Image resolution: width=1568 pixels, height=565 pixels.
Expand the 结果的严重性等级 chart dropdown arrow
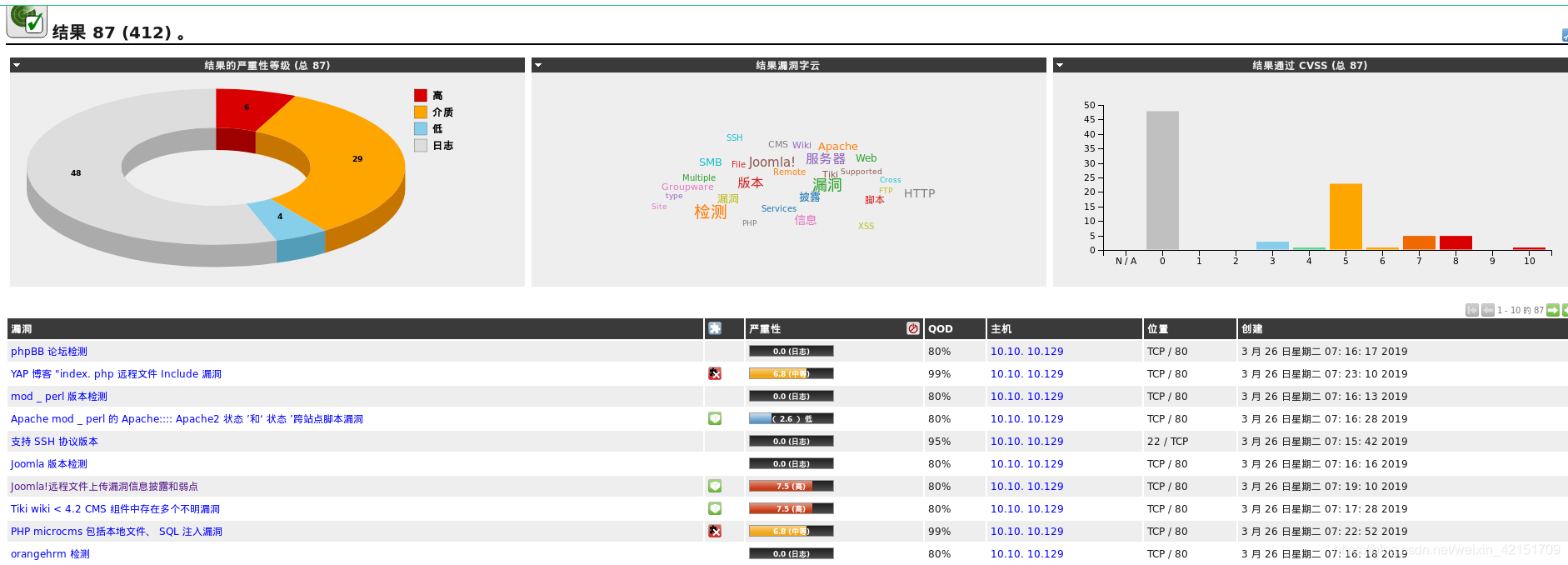(x=17, y=65)
